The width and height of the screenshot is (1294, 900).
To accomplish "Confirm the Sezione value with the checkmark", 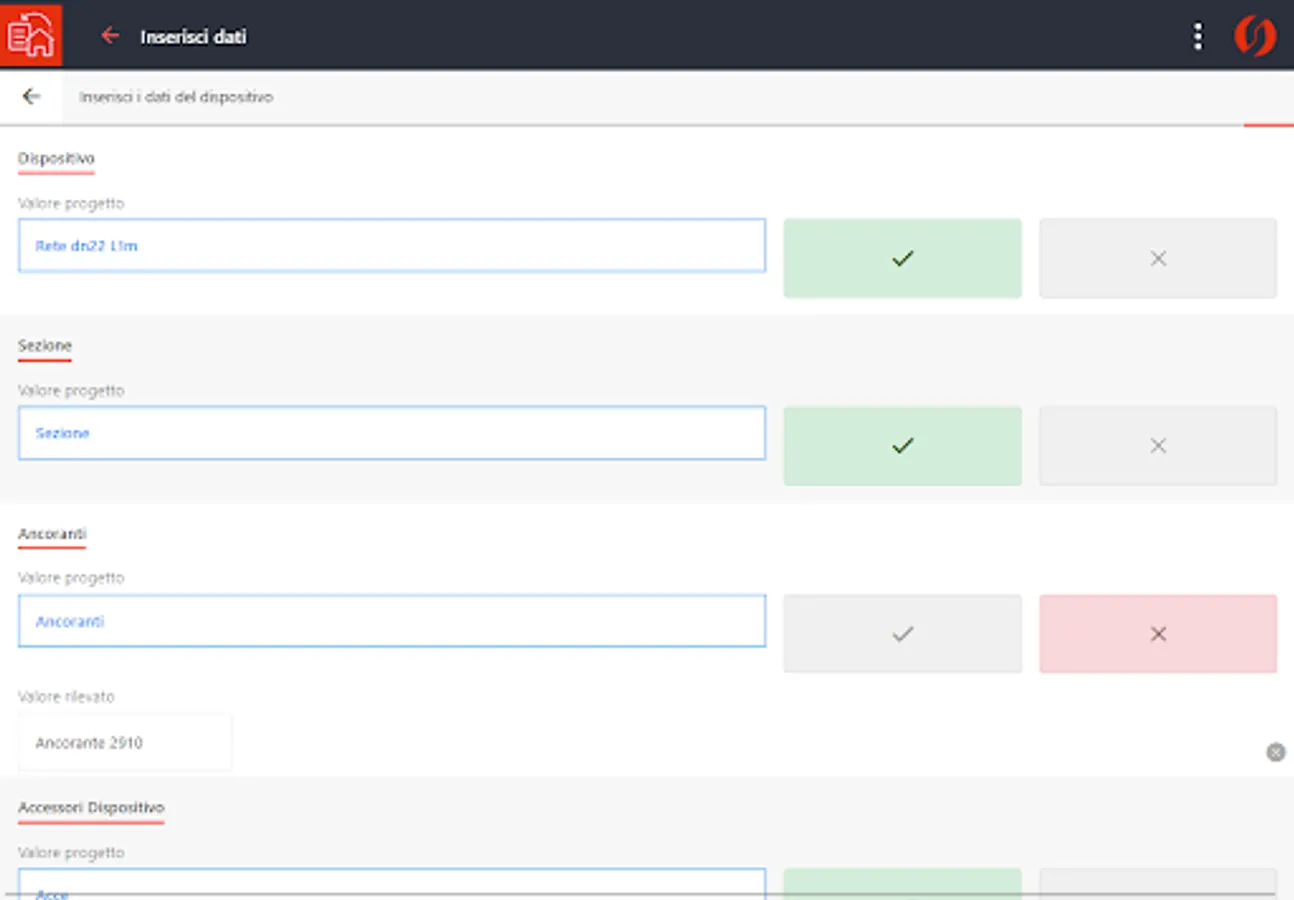I will tap(902, 446).
